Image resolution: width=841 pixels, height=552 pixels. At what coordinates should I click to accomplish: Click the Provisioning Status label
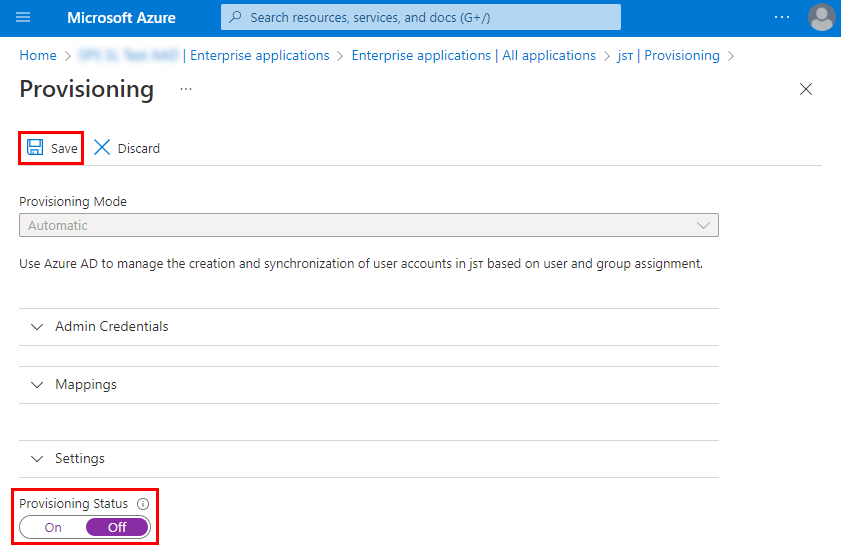click(73, 504)
